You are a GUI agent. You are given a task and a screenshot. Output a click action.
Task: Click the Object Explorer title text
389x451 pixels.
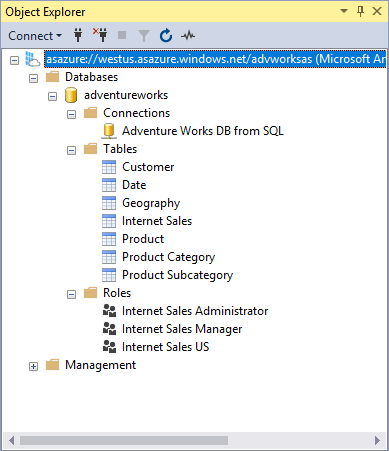pyautogui.click(x=45, y=12)
